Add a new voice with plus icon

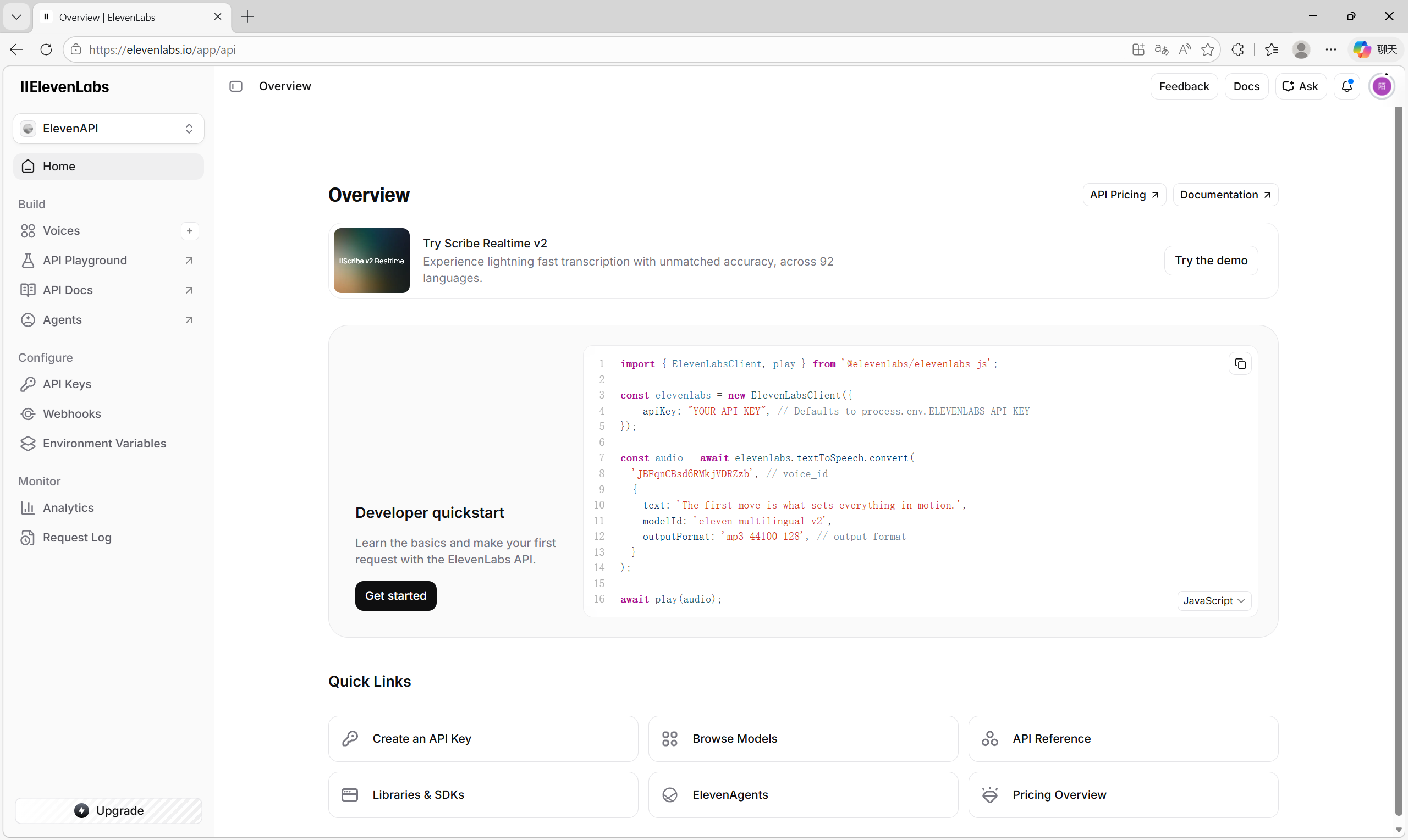190,231
